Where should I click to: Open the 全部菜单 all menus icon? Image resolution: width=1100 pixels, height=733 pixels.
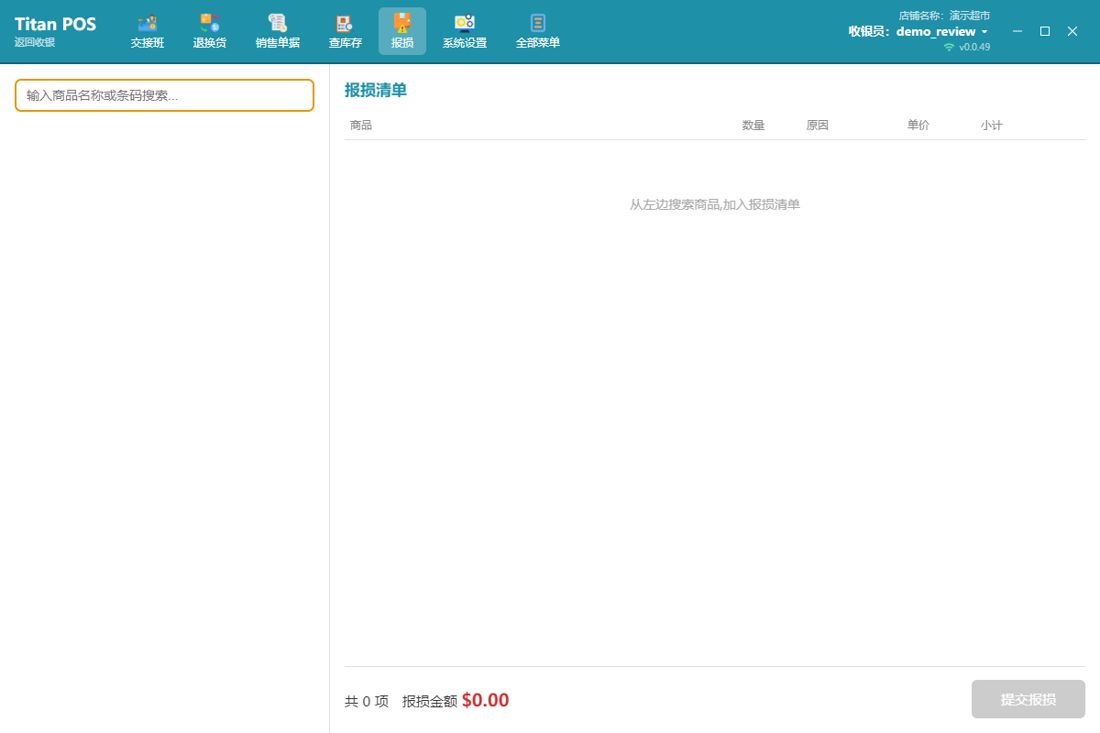point(537,31)
